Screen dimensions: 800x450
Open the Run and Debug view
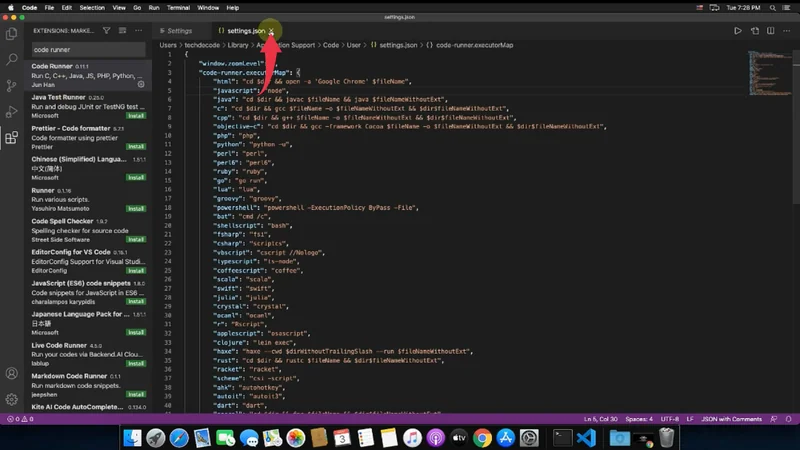12,112
